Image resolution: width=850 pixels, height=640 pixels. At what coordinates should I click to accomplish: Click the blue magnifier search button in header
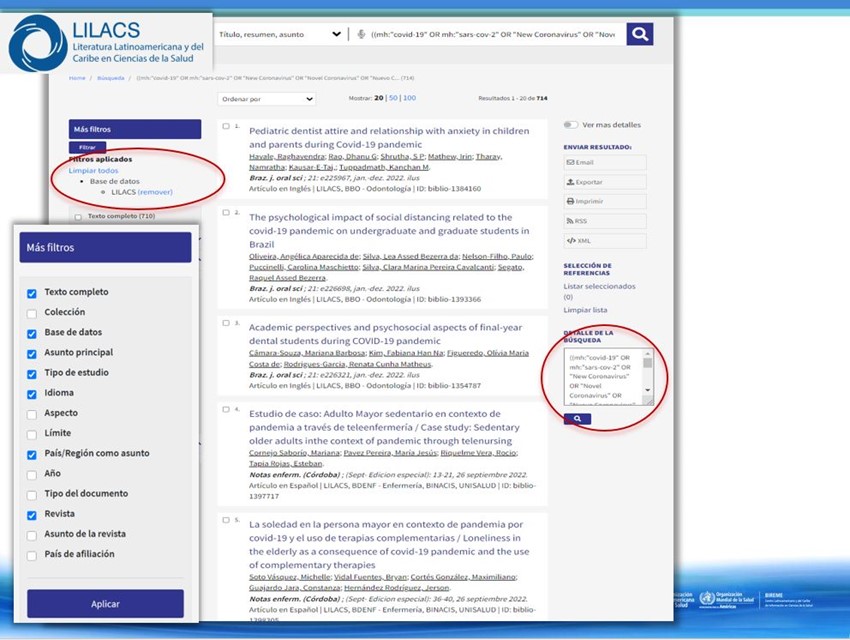(x=640, y=34)
